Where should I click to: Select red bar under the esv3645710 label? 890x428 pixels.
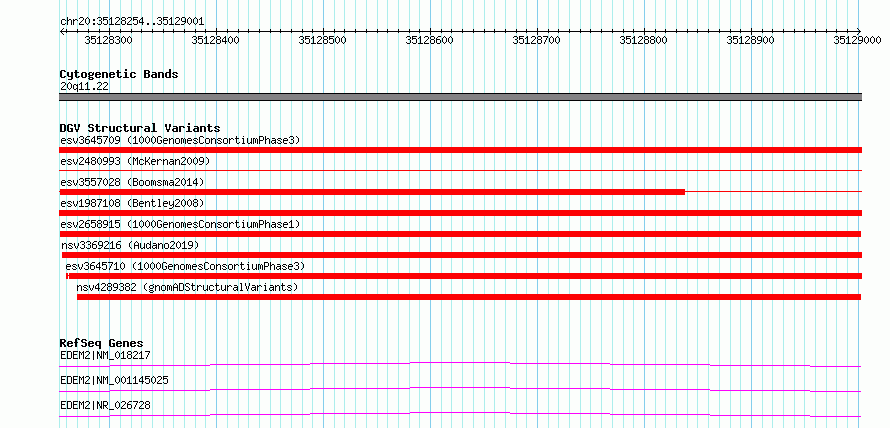point(464,276)
